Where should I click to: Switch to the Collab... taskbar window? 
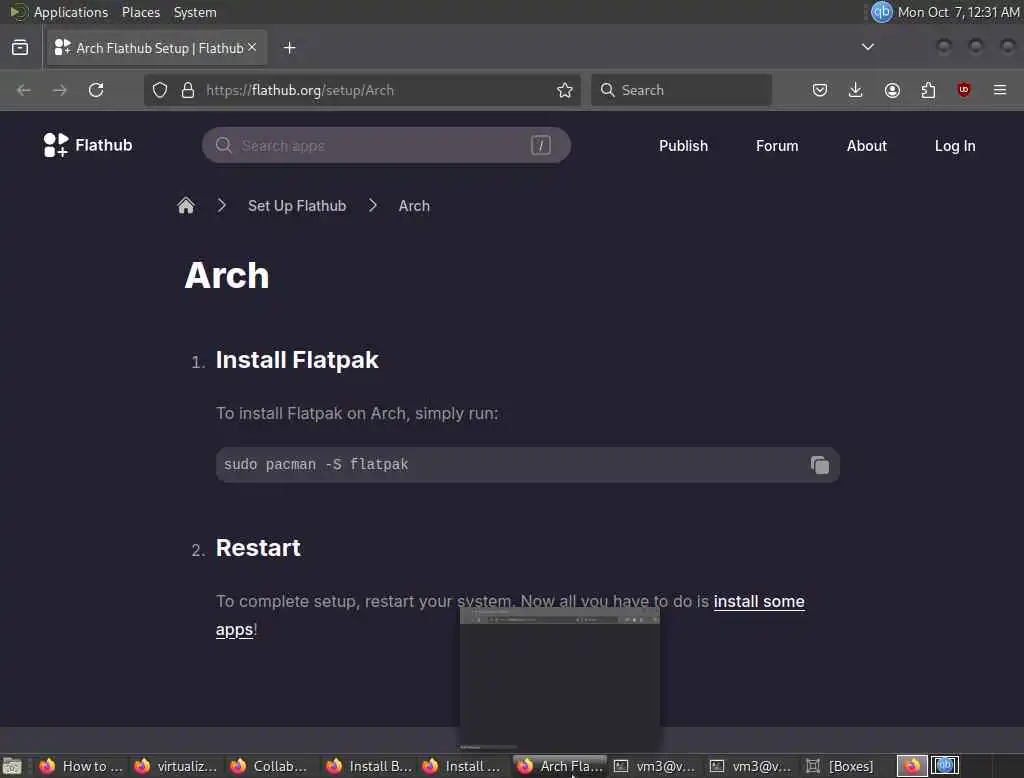(272, 766)
